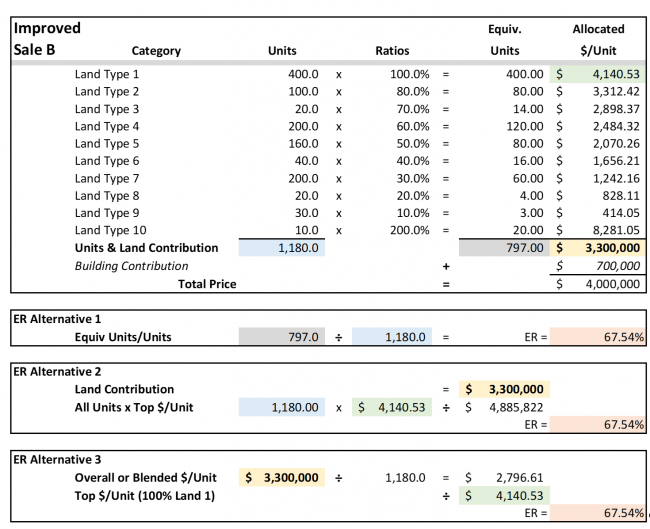Click the ER Alternative 1 heading
This screenshot has height=529, width=650.
pyautogui.click(x=58, y=319)
